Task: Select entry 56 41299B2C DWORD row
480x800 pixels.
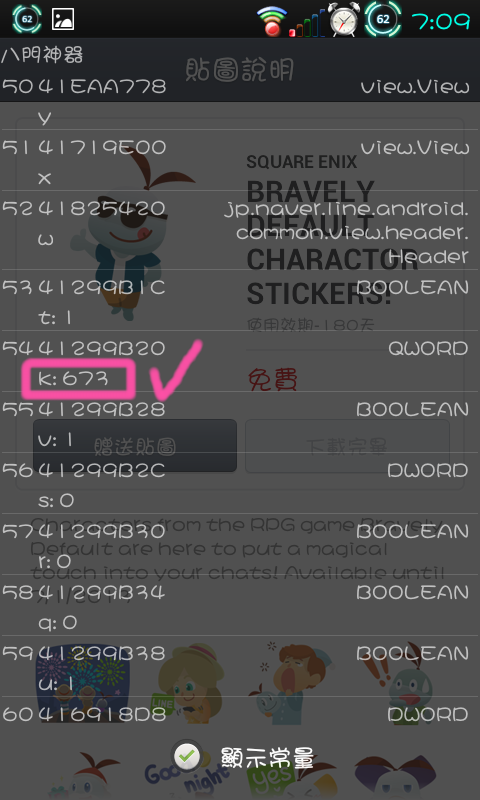Action: point(240,483)
